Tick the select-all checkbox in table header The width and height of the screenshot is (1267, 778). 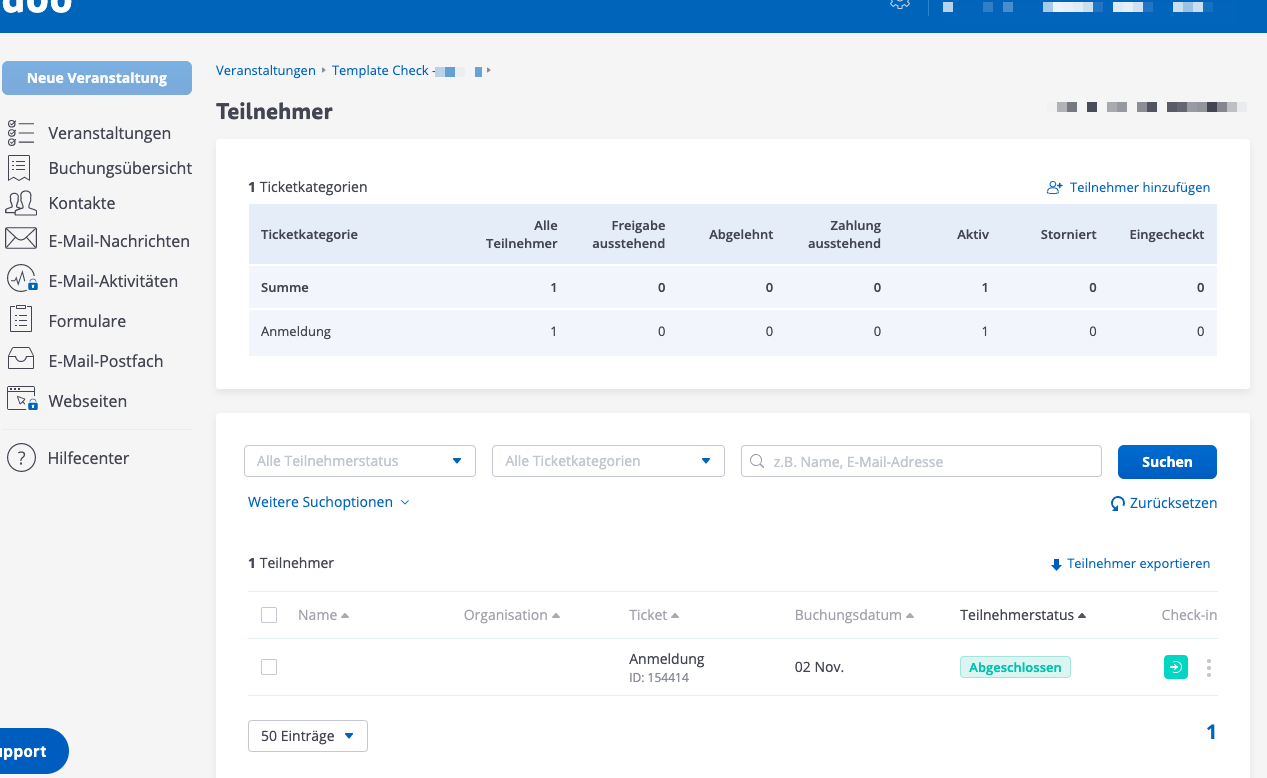tap(269, 615)
